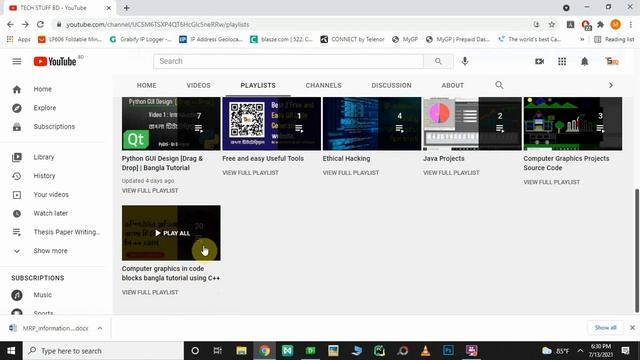
Task: Click the search magnifier button
Action: [438, 61]
